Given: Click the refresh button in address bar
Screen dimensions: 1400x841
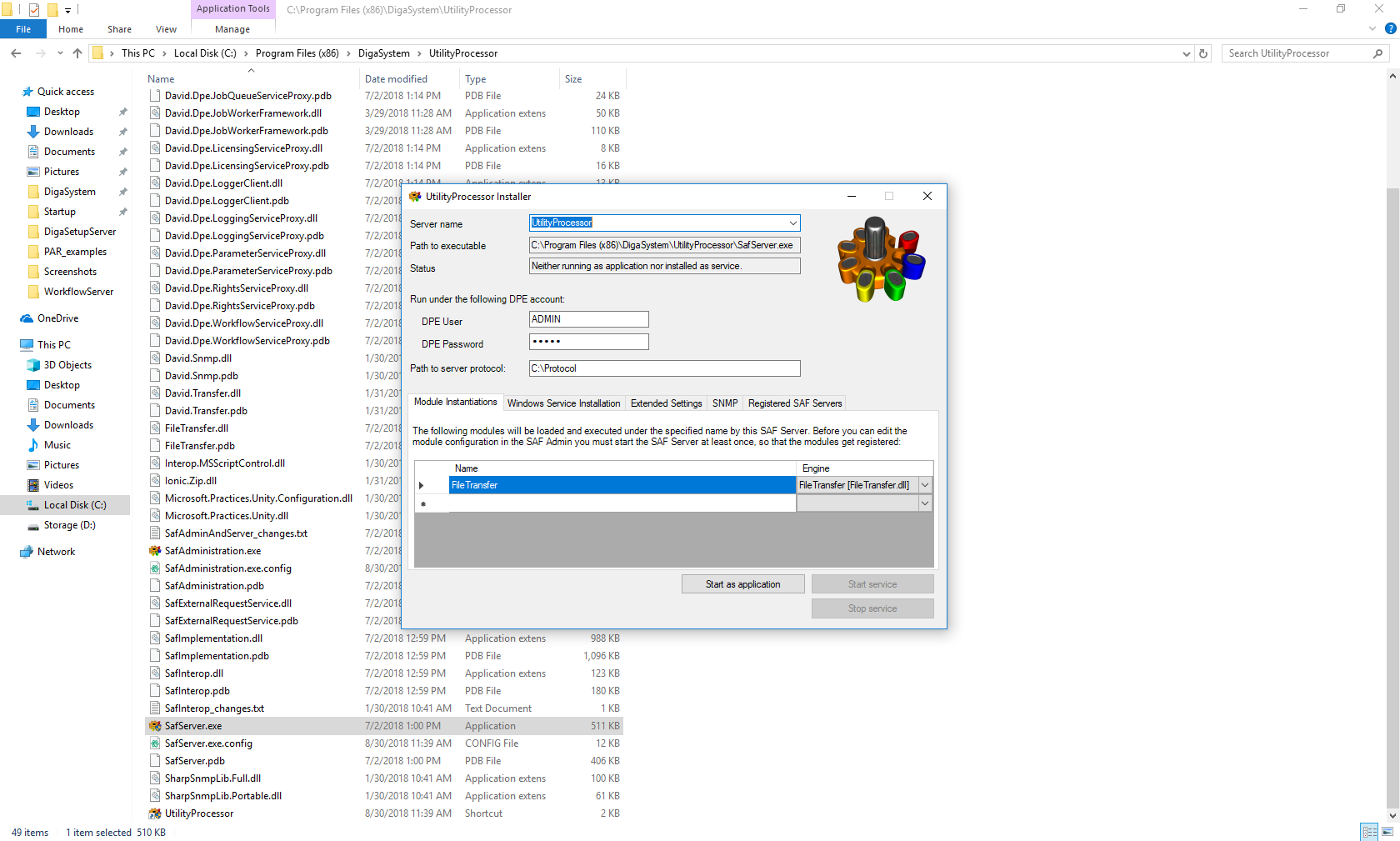Looking at the screenshot, I should [x=1203, y=53].
